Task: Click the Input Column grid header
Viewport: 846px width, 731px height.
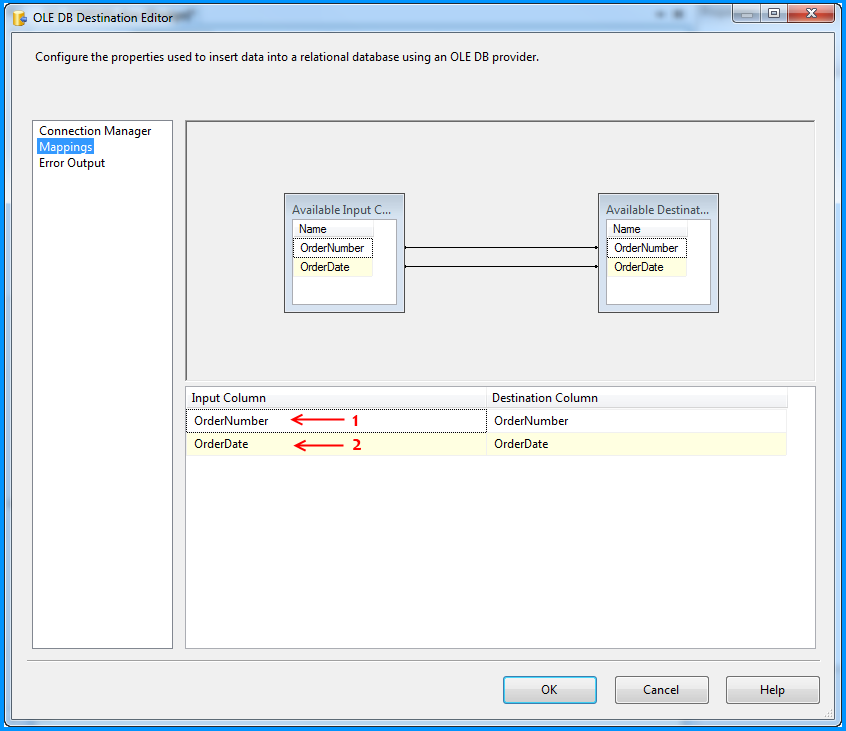Action: pos(336,398)
